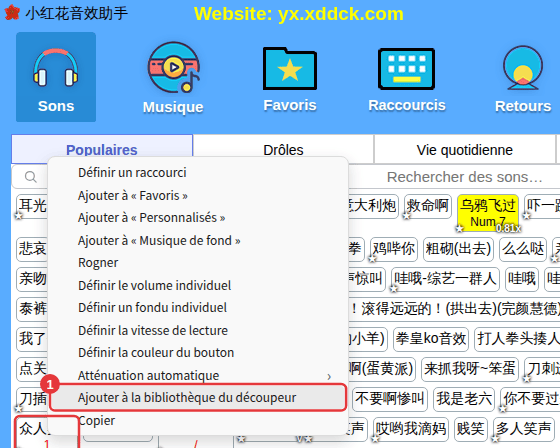Play the 哇哦-综艺一群人 sound

(x=445, y=279)
